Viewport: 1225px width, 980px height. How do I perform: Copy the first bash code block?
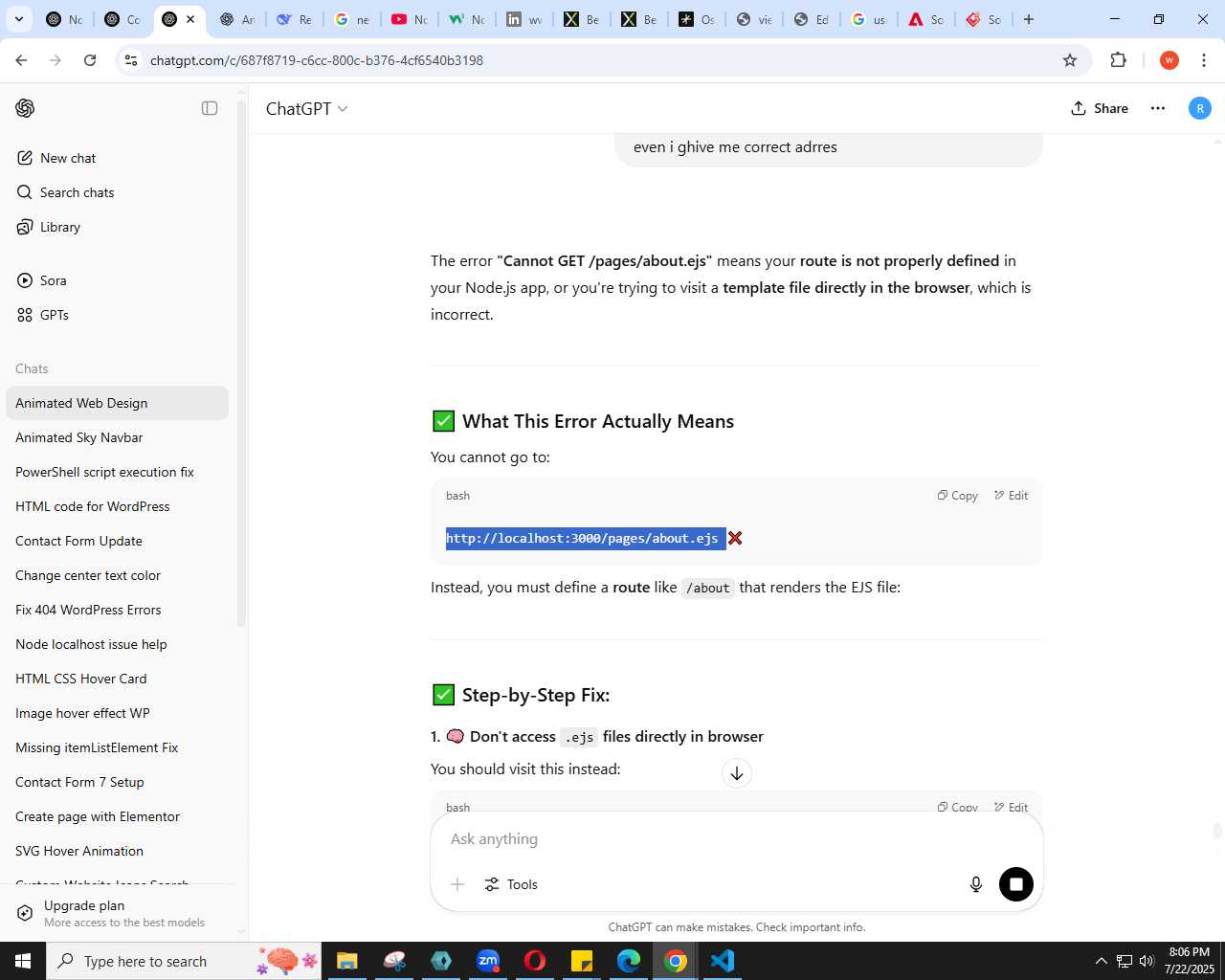click(957, 495)
